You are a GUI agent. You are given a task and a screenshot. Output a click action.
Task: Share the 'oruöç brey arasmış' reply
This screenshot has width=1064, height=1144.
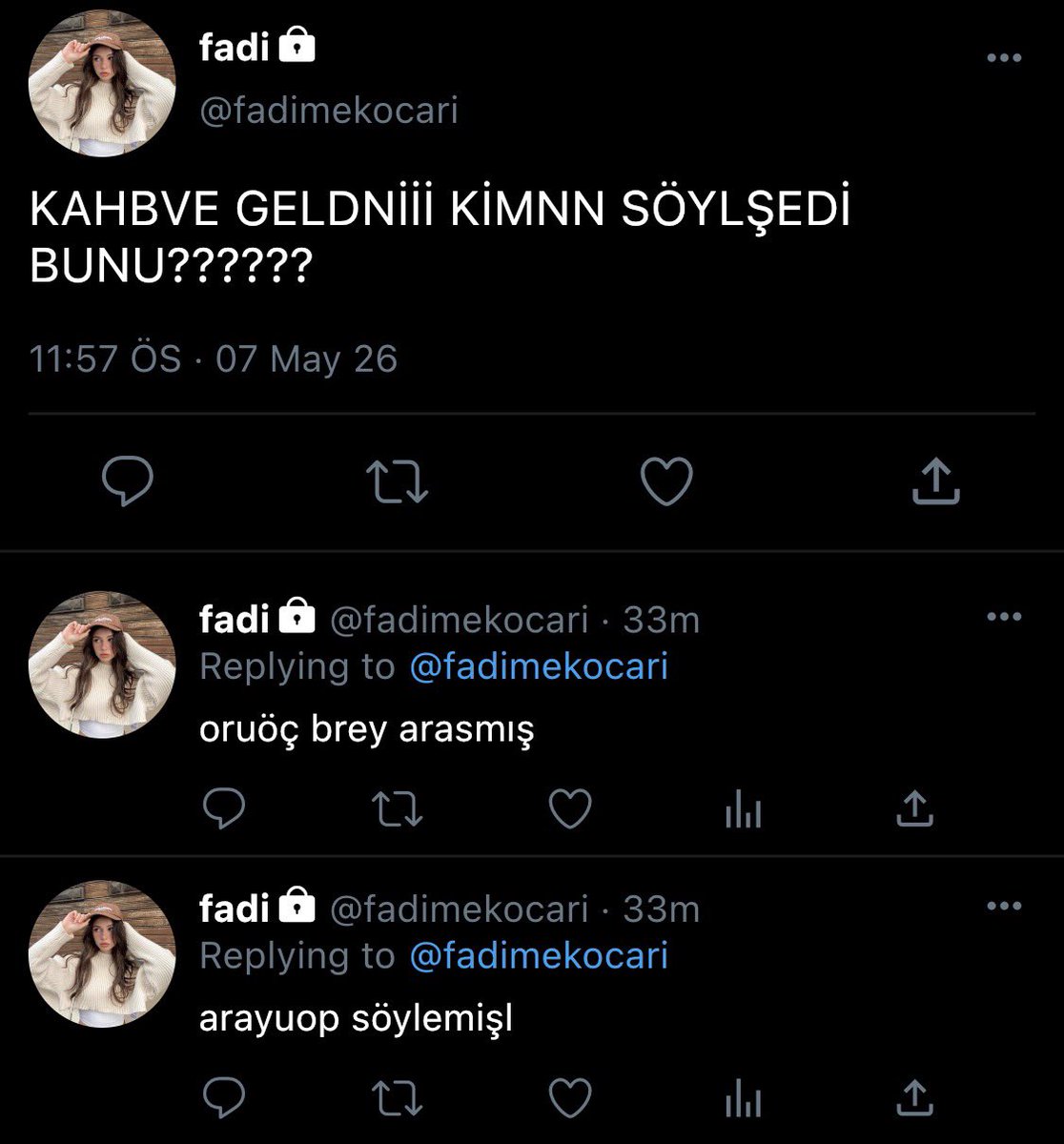(915, 809)
